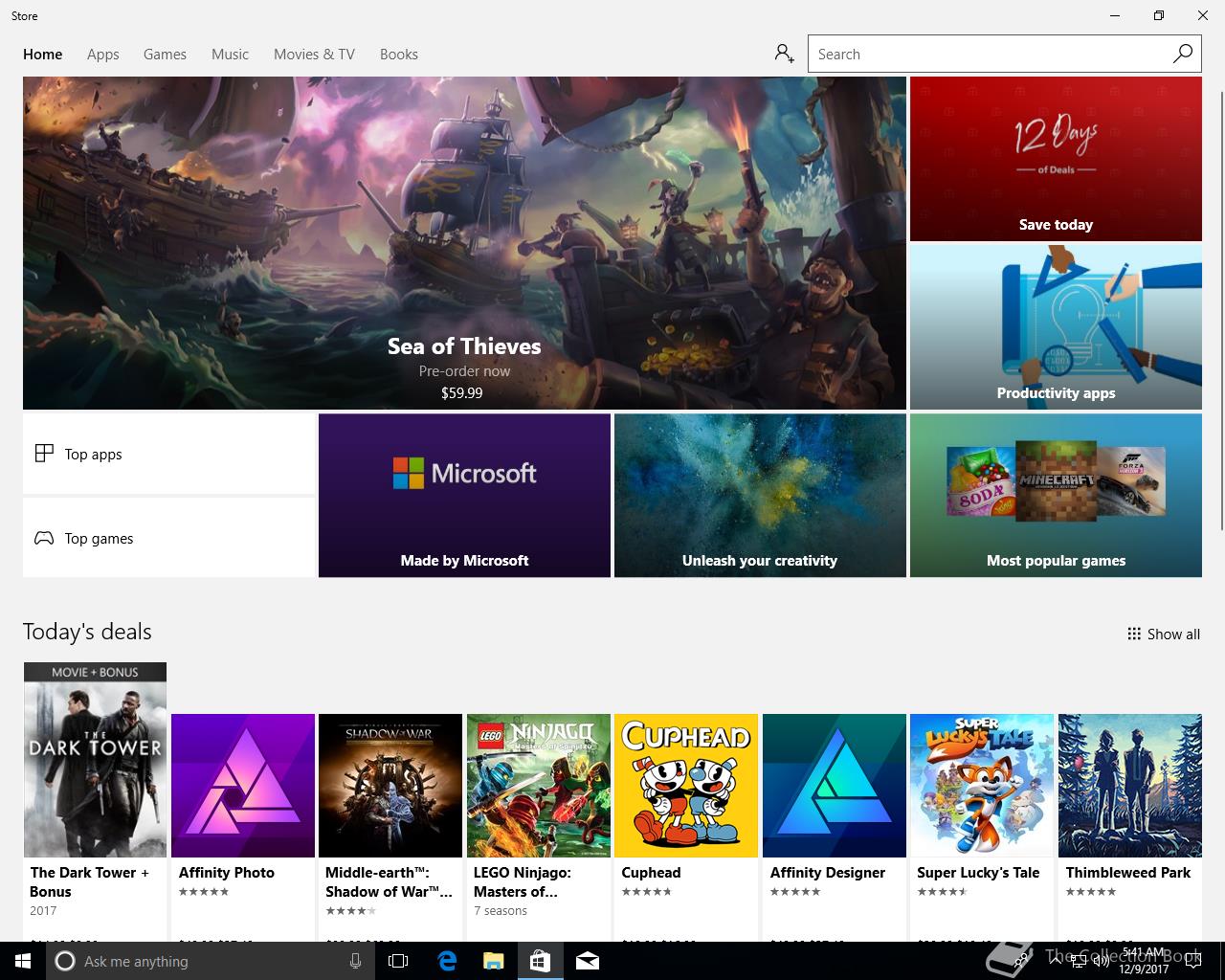Open the 'Thimbleweed Park' title text
Screen dimensions: 1225x980
[x=1128, y=872]
